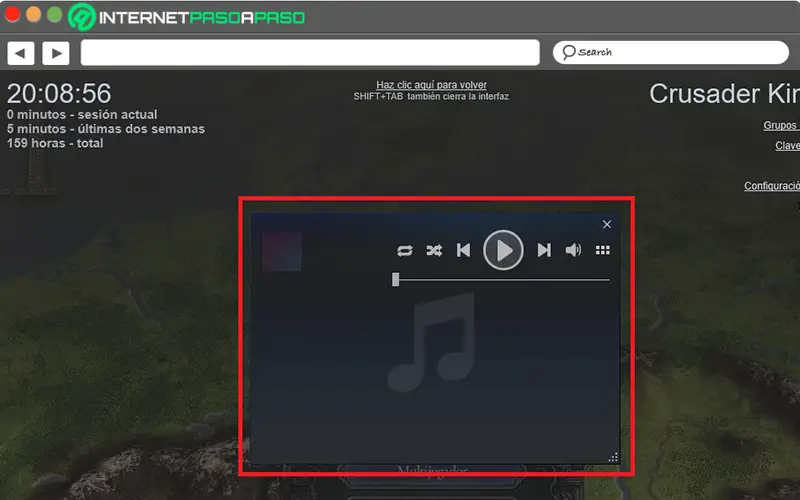The width and height of the screenshot is (800, 500).
Task: Click the orange minimize window button
Action: click(x=34, y=14)
